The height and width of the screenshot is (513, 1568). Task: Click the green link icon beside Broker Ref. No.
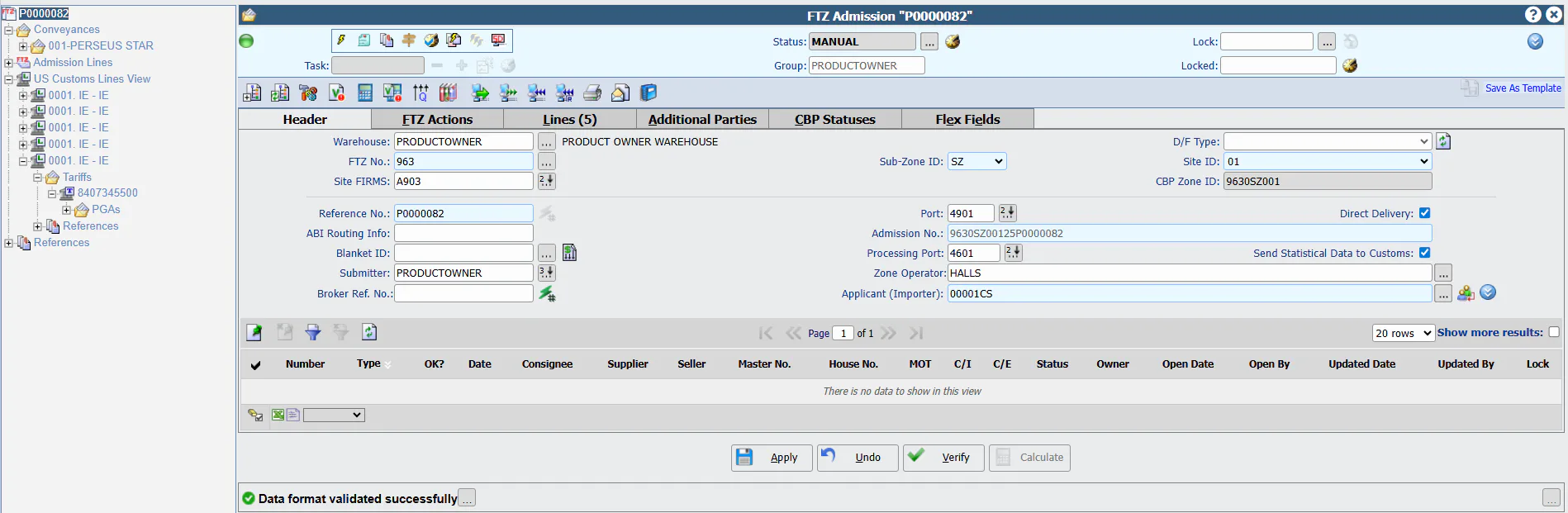point(547,293)
